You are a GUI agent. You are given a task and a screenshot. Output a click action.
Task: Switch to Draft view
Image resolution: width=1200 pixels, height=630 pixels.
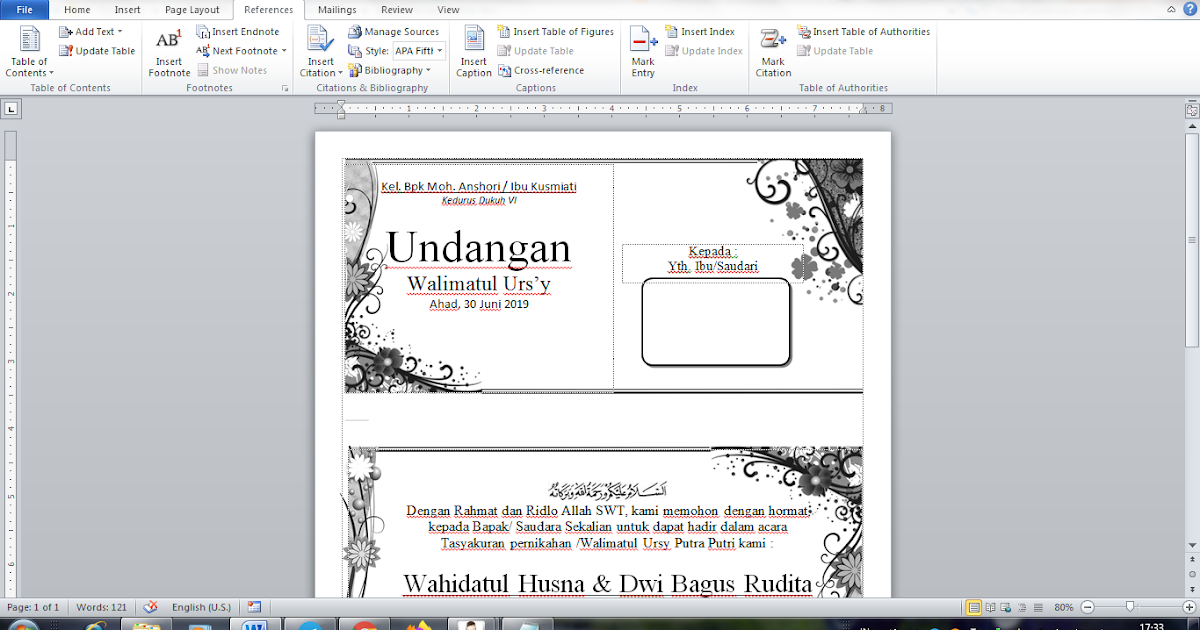(x=1036, y=607)
